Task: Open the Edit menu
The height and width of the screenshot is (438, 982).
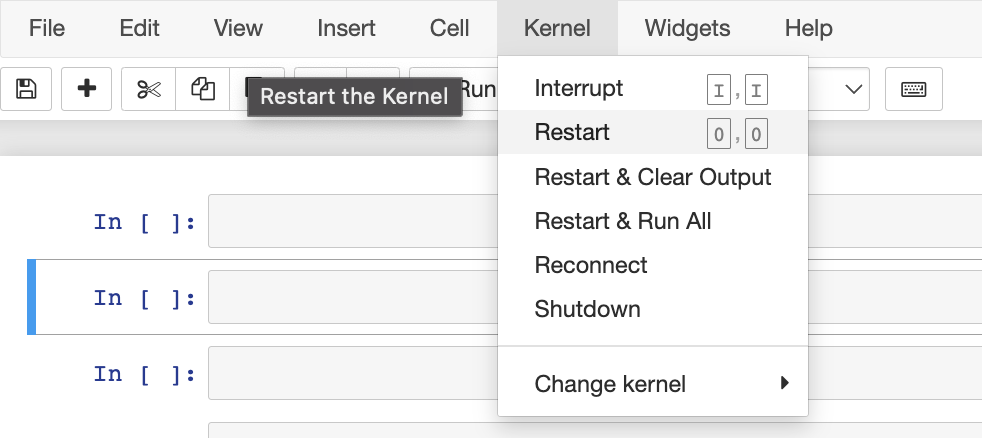Action: tap(140, 28)
